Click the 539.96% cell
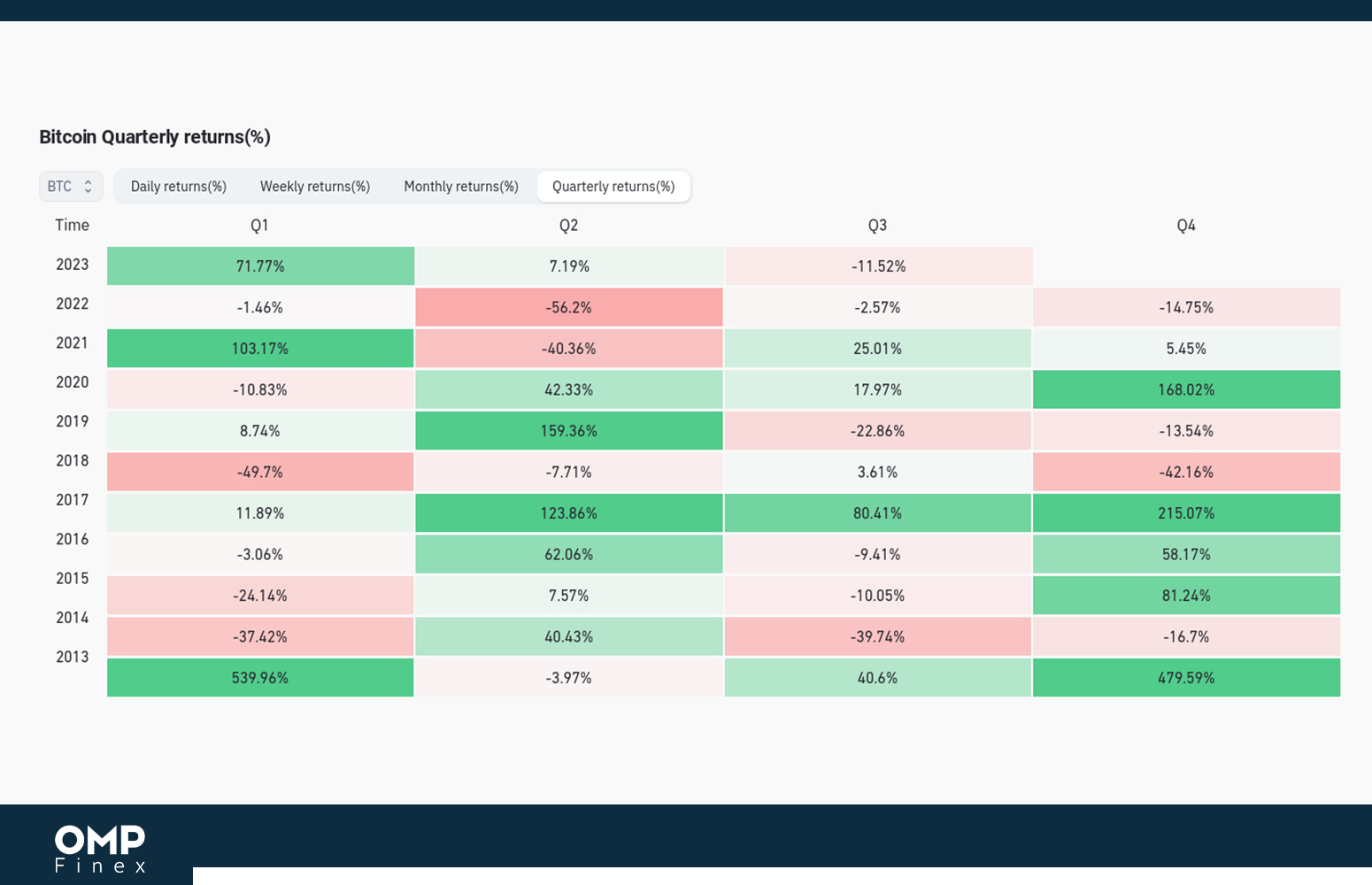Image resolution: width=1372 pixels, height=885 pixels. click(x=260, y=678)
